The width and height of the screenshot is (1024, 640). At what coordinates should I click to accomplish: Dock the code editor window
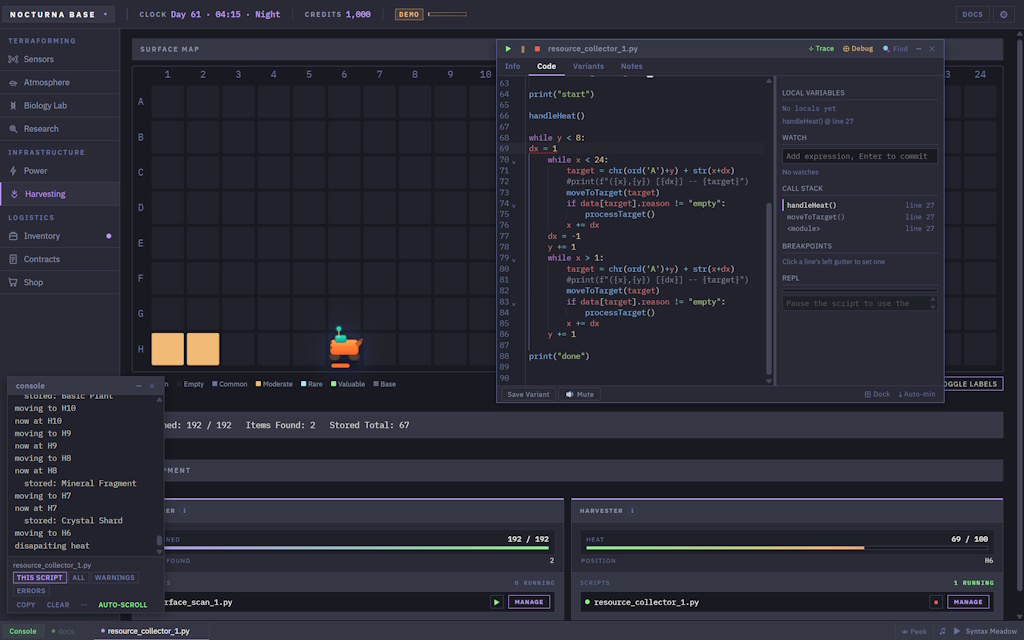pos(877,394)
